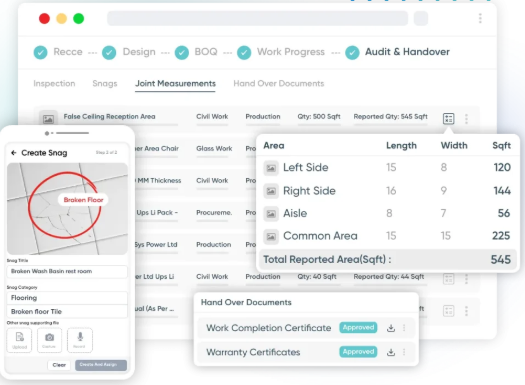Click 'Qty: 500 Sqft' text
This screenshot has height=385, width=525.
(x=319, y=117)
